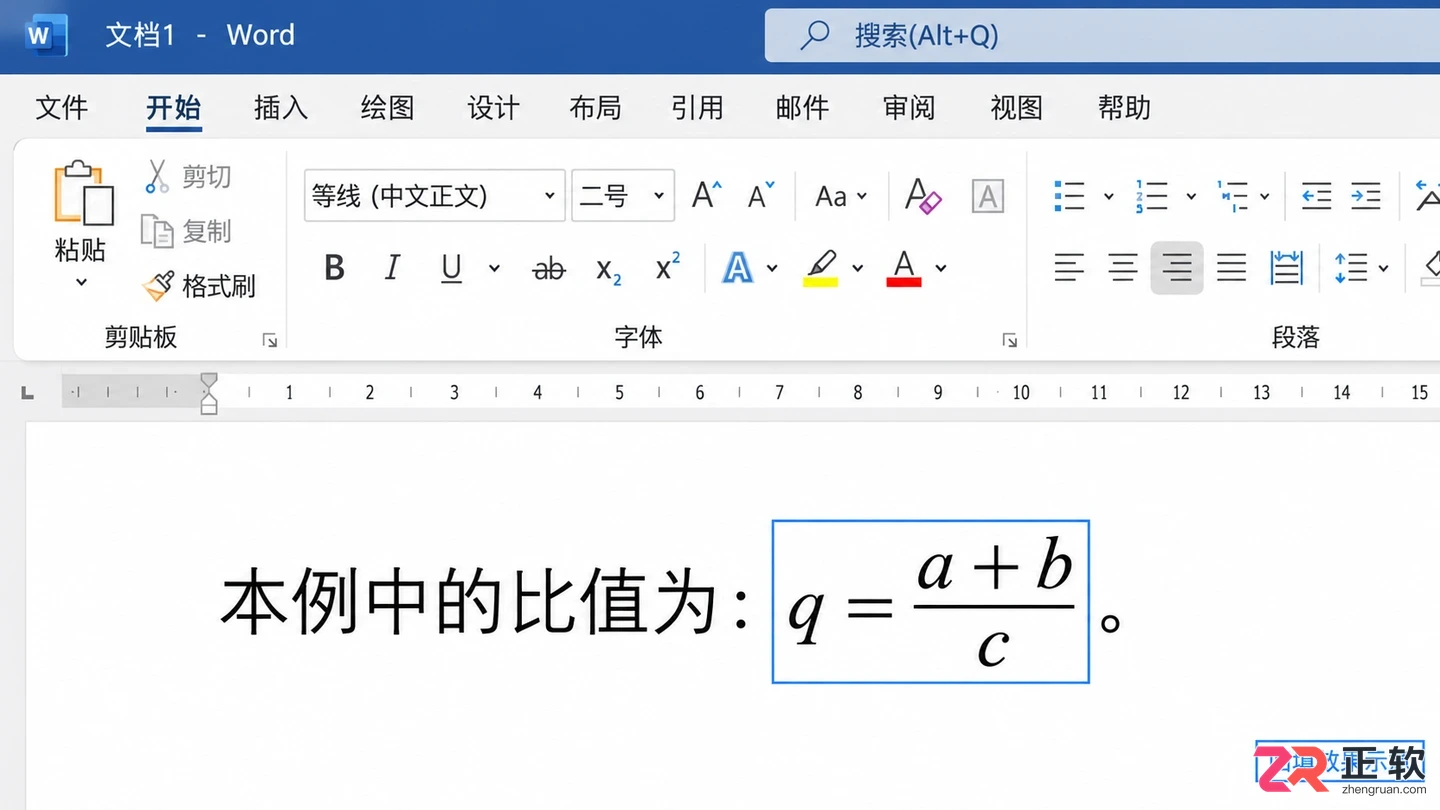1440x810 pixels.
Task: Apply the yellow text highlight color
Action: (x=820, y=268)
